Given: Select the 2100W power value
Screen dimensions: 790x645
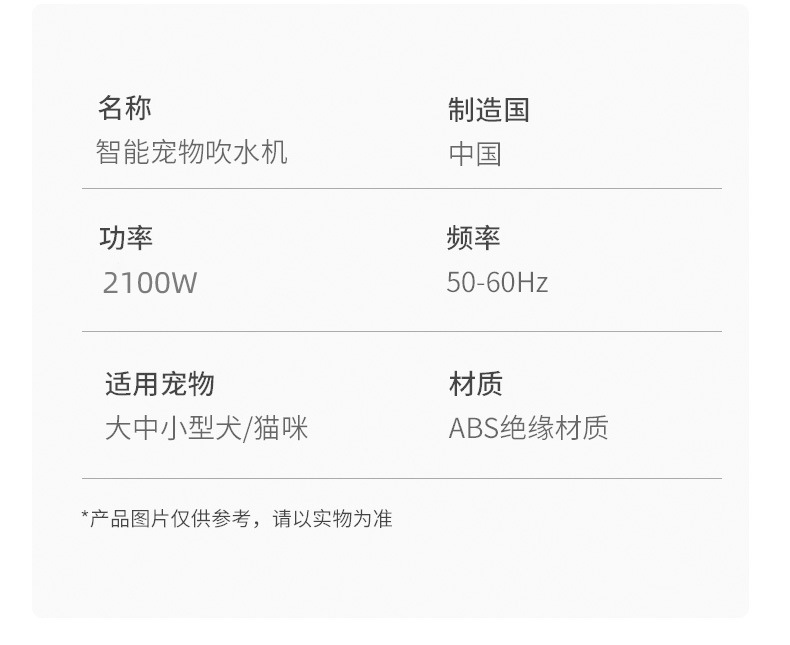Looking at the screenshot, I should coord(150,283).
